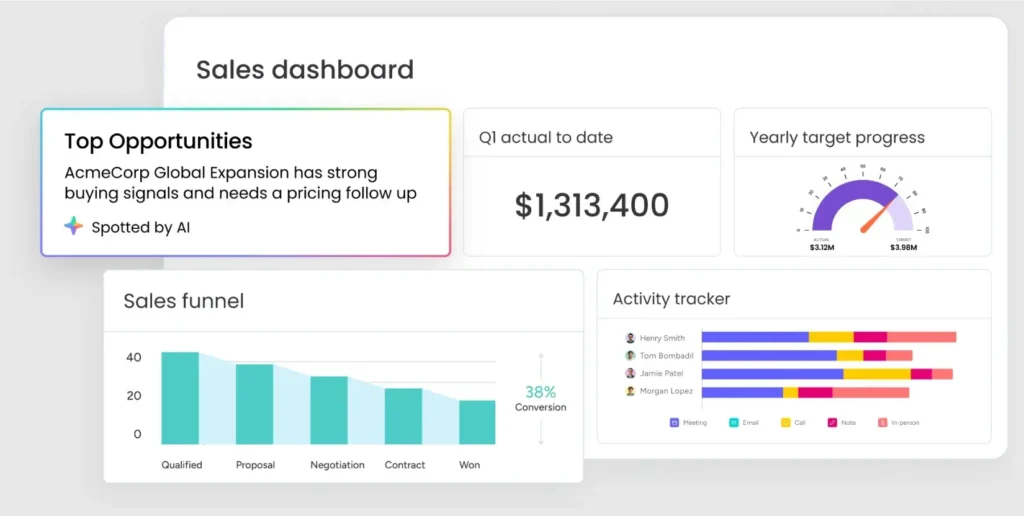This screenshot has height=516, width=1024.
Task: Click the 38% conversion figure
Action: pos(541,392)
